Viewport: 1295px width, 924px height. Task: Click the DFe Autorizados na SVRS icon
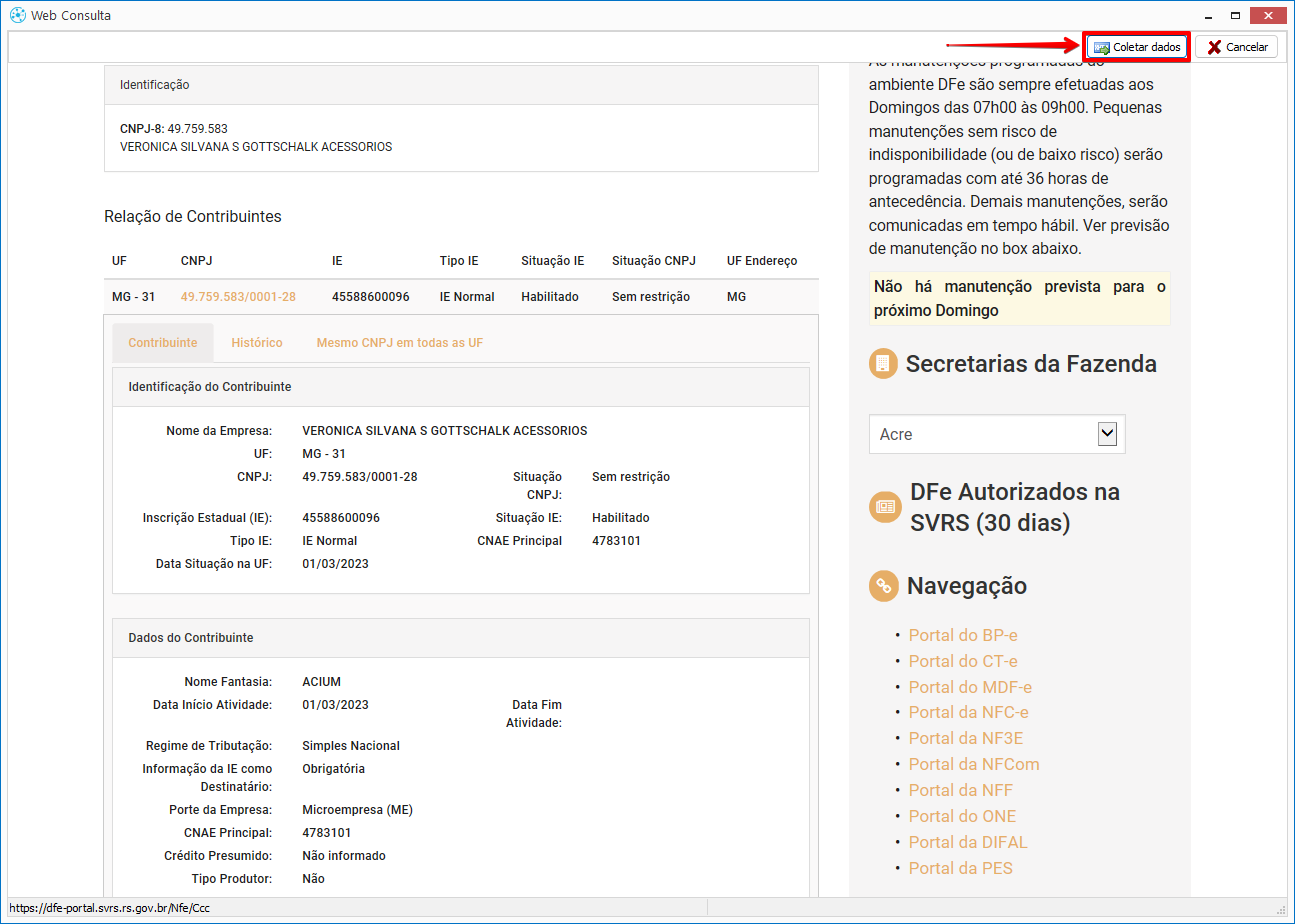click(884, 507)
